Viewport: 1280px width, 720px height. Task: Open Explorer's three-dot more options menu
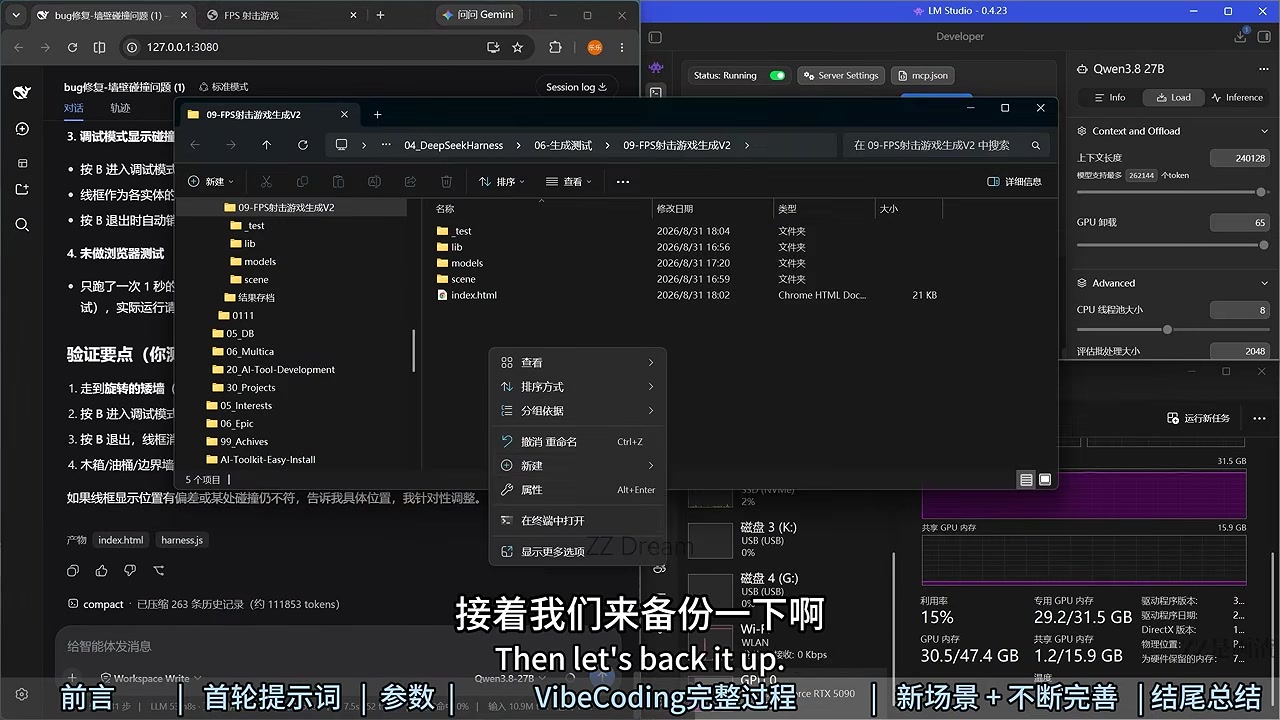[x=623, y=182]
